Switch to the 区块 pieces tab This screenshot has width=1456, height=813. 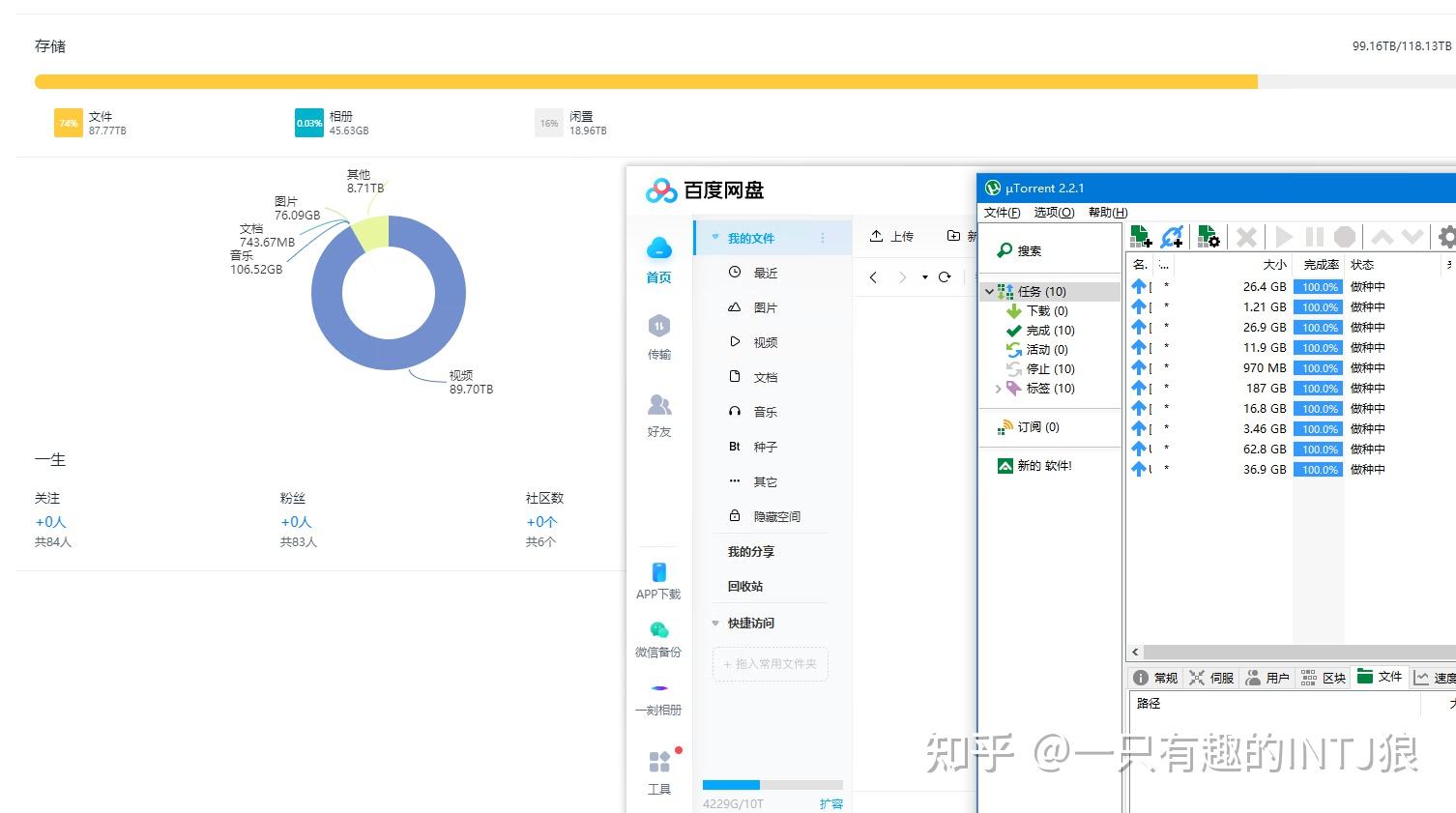(x=1324, y=678)
